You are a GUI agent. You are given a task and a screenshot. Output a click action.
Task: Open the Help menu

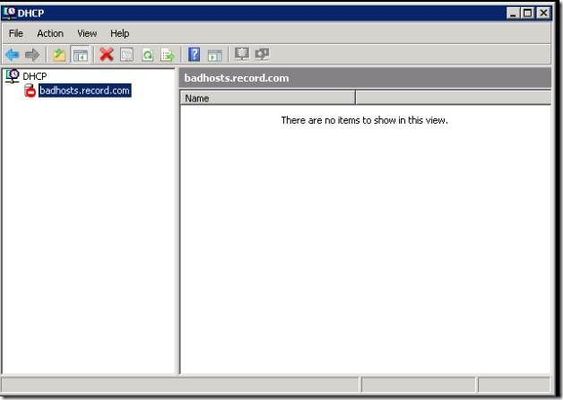click(120, 33)
